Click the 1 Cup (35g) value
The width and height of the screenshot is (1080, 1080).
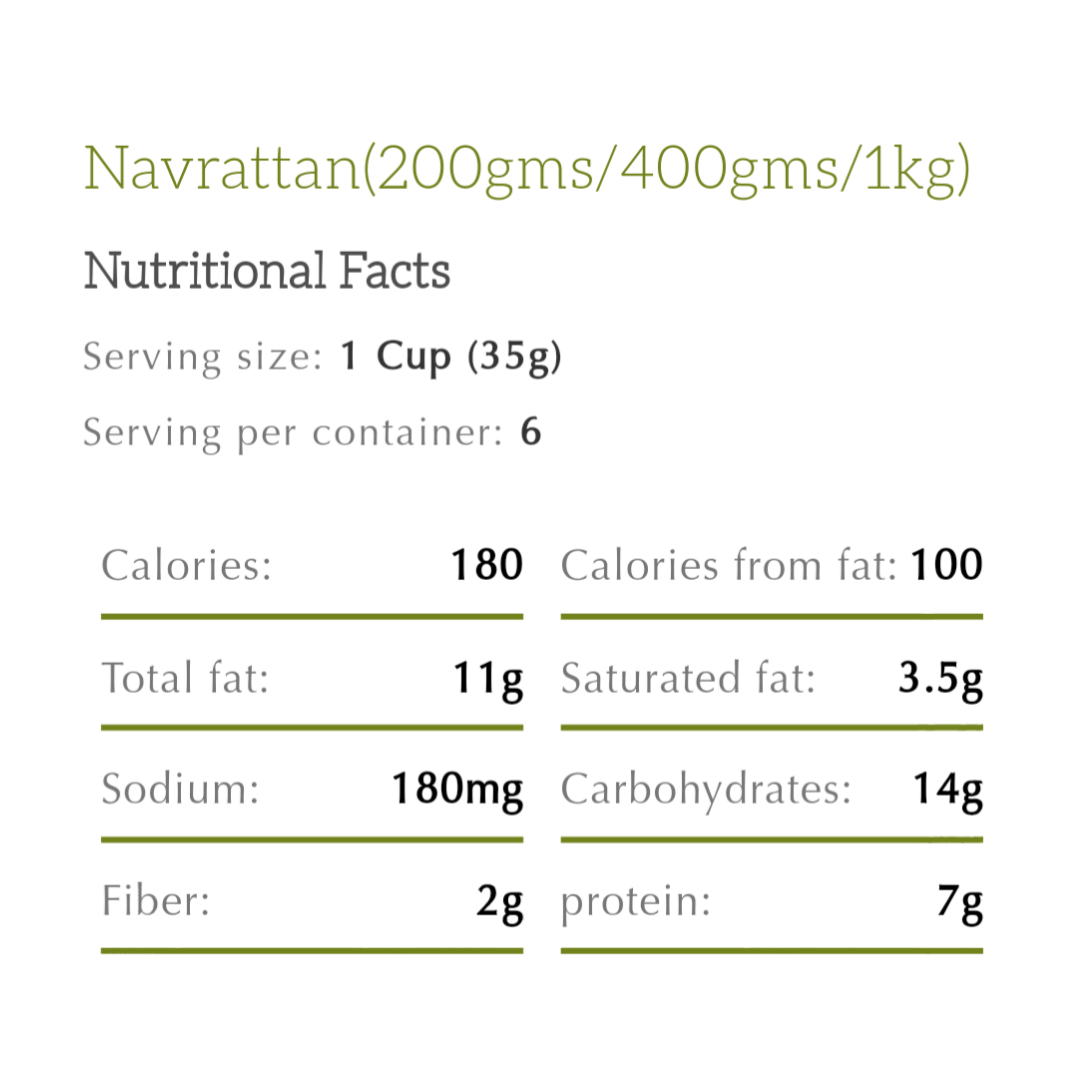coord(451,357)
